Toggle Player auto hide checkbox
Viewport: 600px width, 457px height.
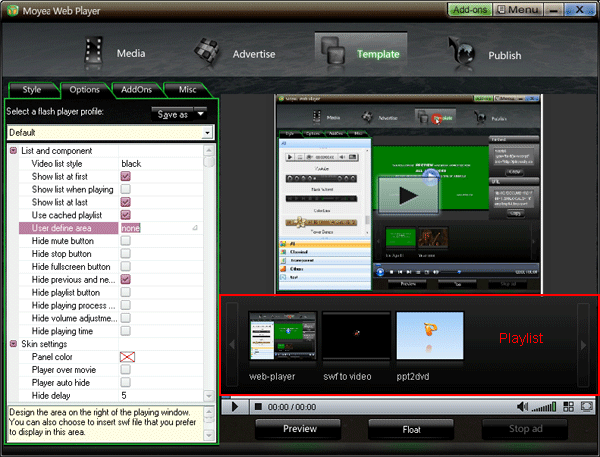(x=126, y=382)
